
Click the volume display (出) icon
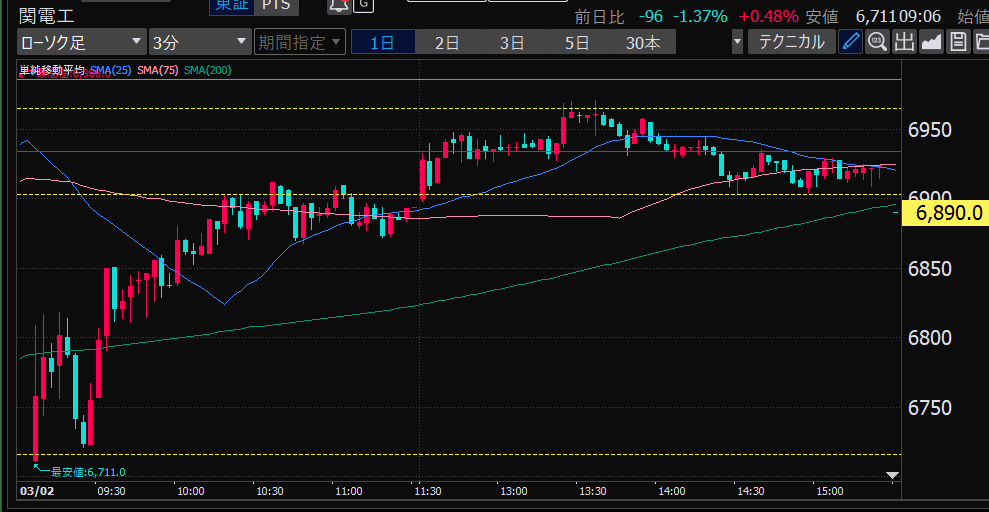coord(904,41)
